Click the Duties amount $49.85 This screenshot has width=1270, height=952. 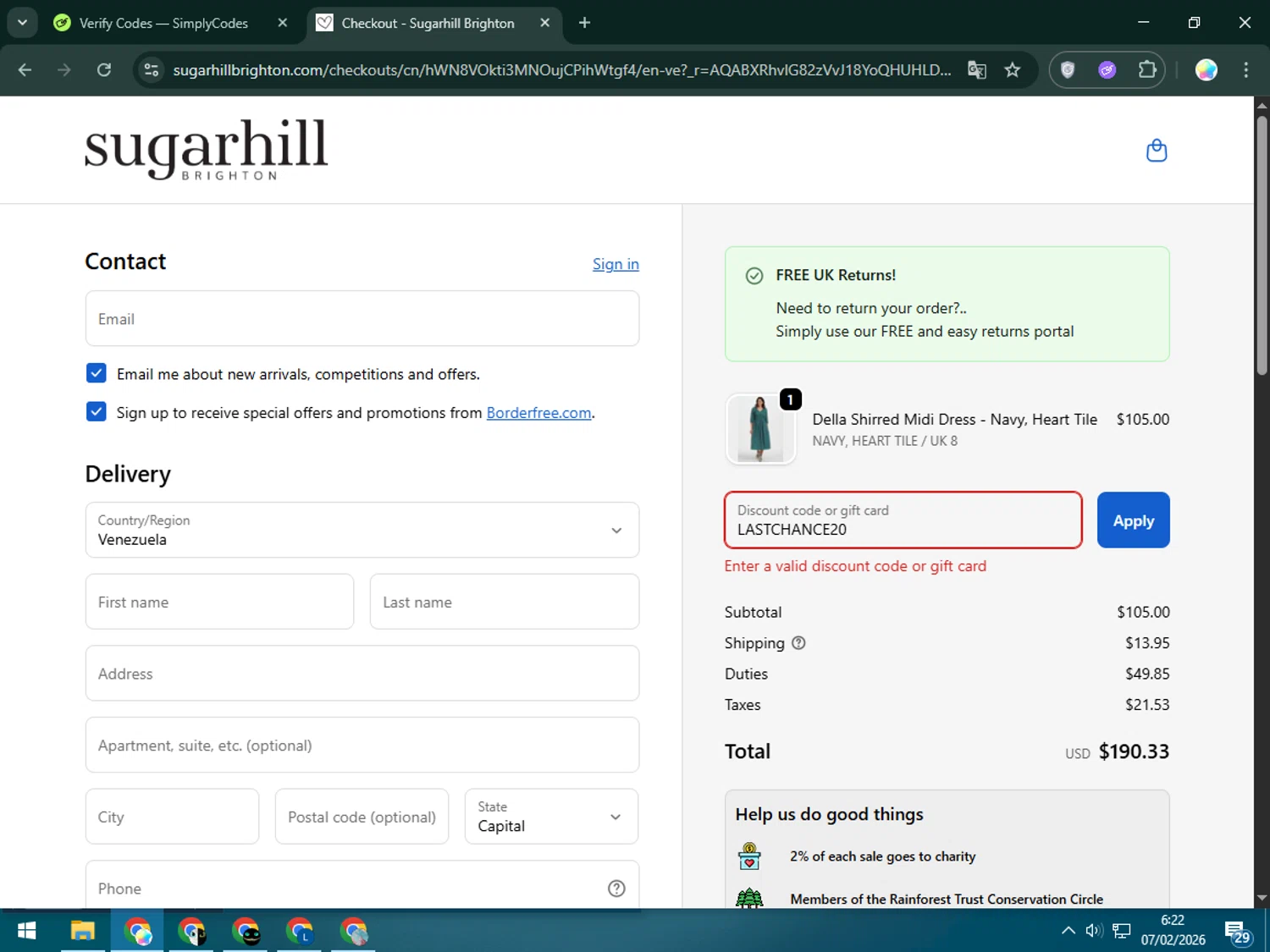pyautogui.click(x=1147, y=674)
